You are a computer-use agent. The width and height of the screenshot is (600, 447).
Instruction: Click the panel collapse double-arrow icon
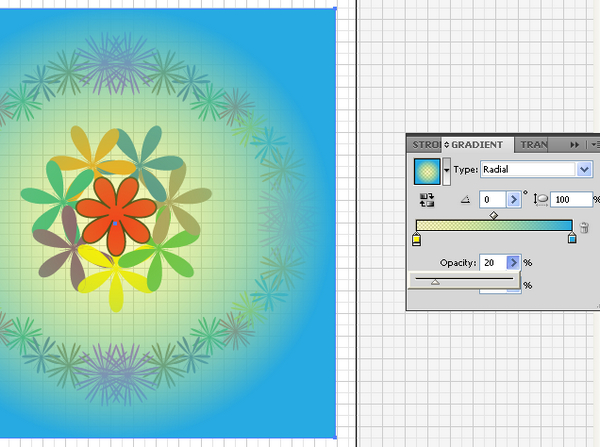click(x=574, y=145)
